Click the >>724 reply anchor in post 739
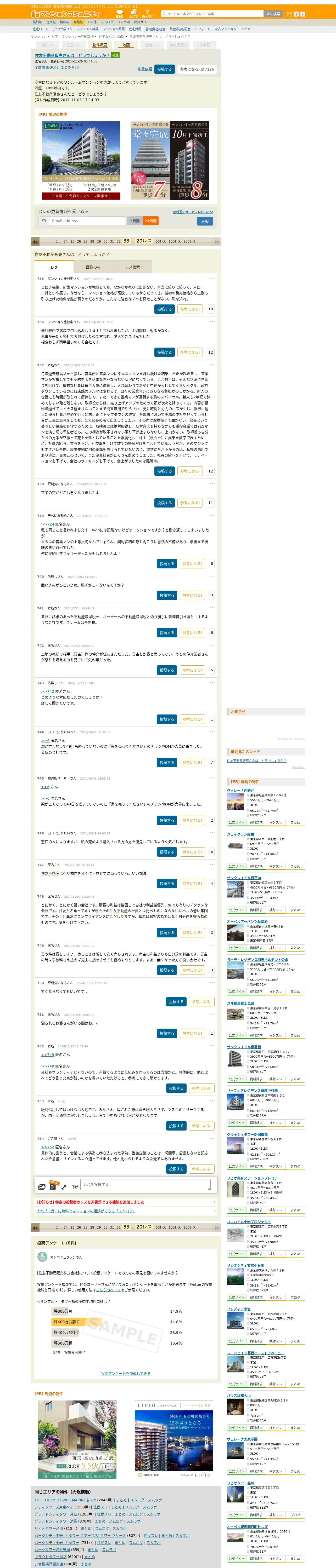Screen dimensions: 336x1568 [48, 524]
